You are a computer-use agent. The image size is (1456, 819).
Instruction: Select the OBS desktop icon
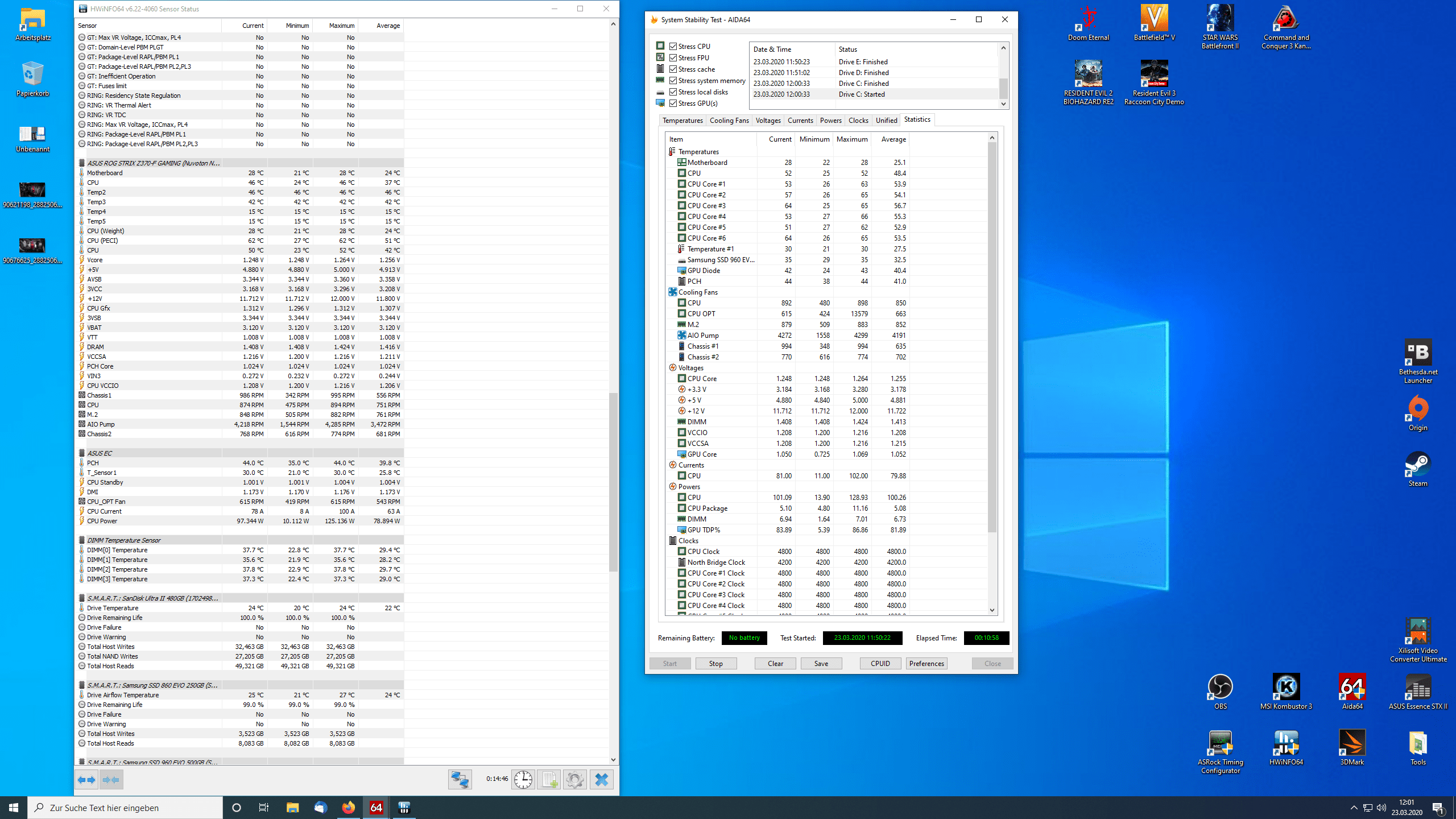(1220, 692)
